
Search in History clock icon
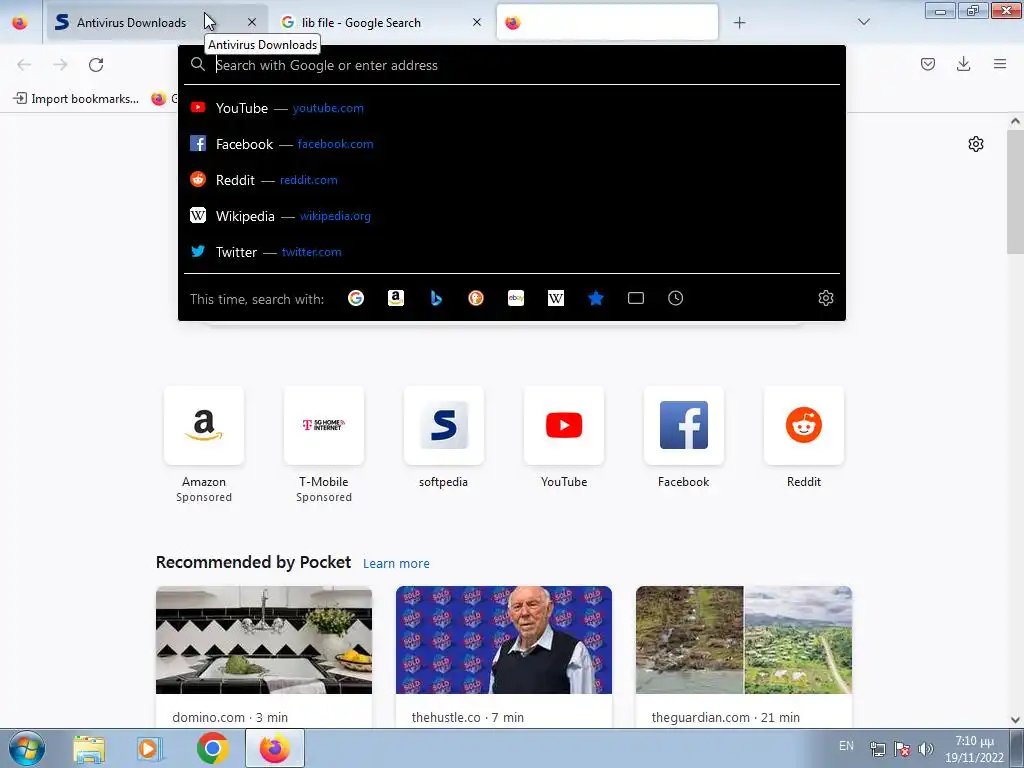(x=676, y=298)
